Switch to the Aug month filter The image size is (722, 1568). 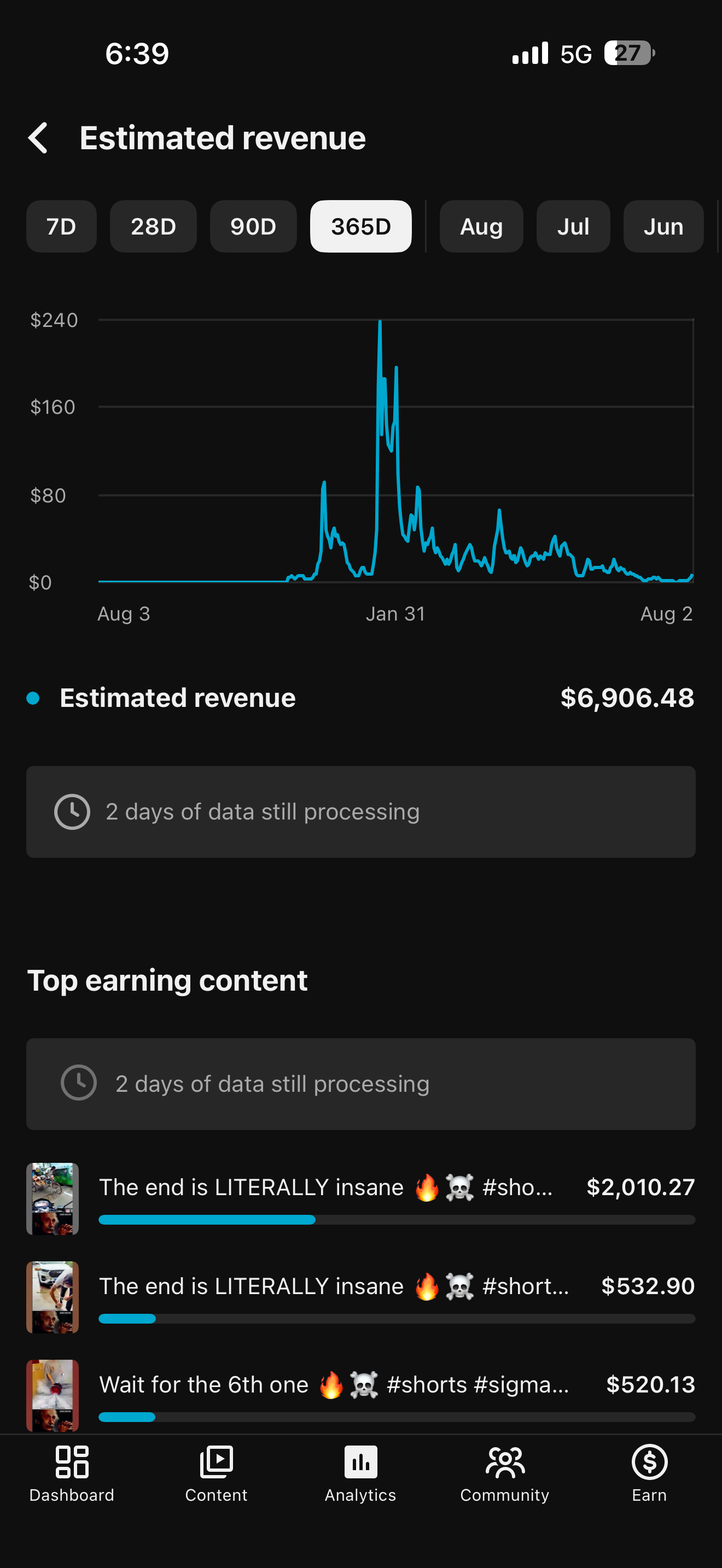[x=481, y=226]
